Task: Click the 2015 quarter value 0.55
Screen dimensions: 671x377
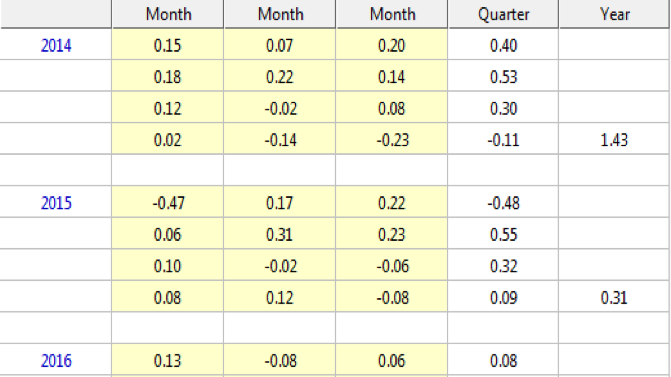Action: 503,234
